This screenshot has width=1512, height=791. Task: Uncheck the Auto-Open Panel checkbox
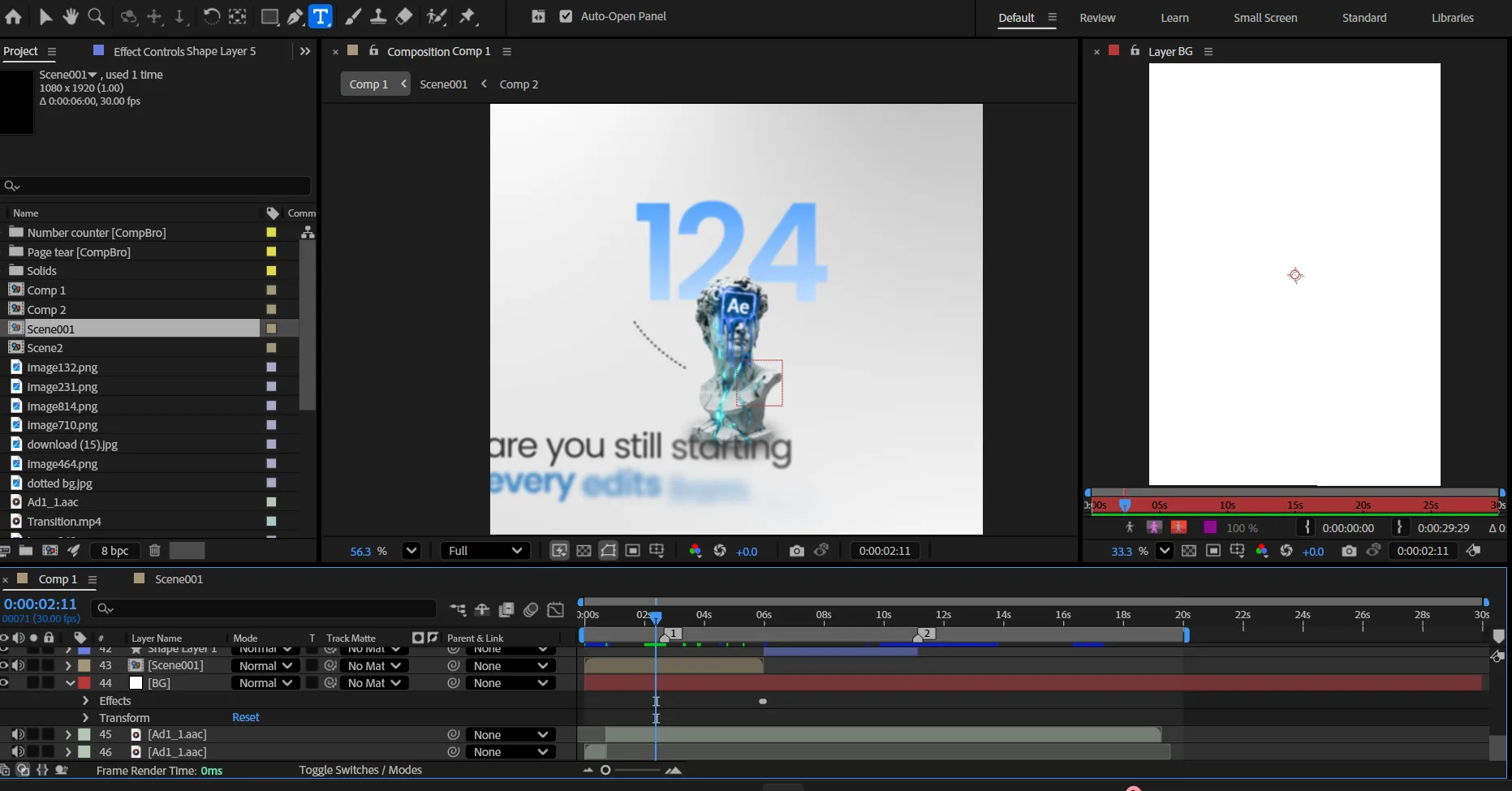pos(566,16)
